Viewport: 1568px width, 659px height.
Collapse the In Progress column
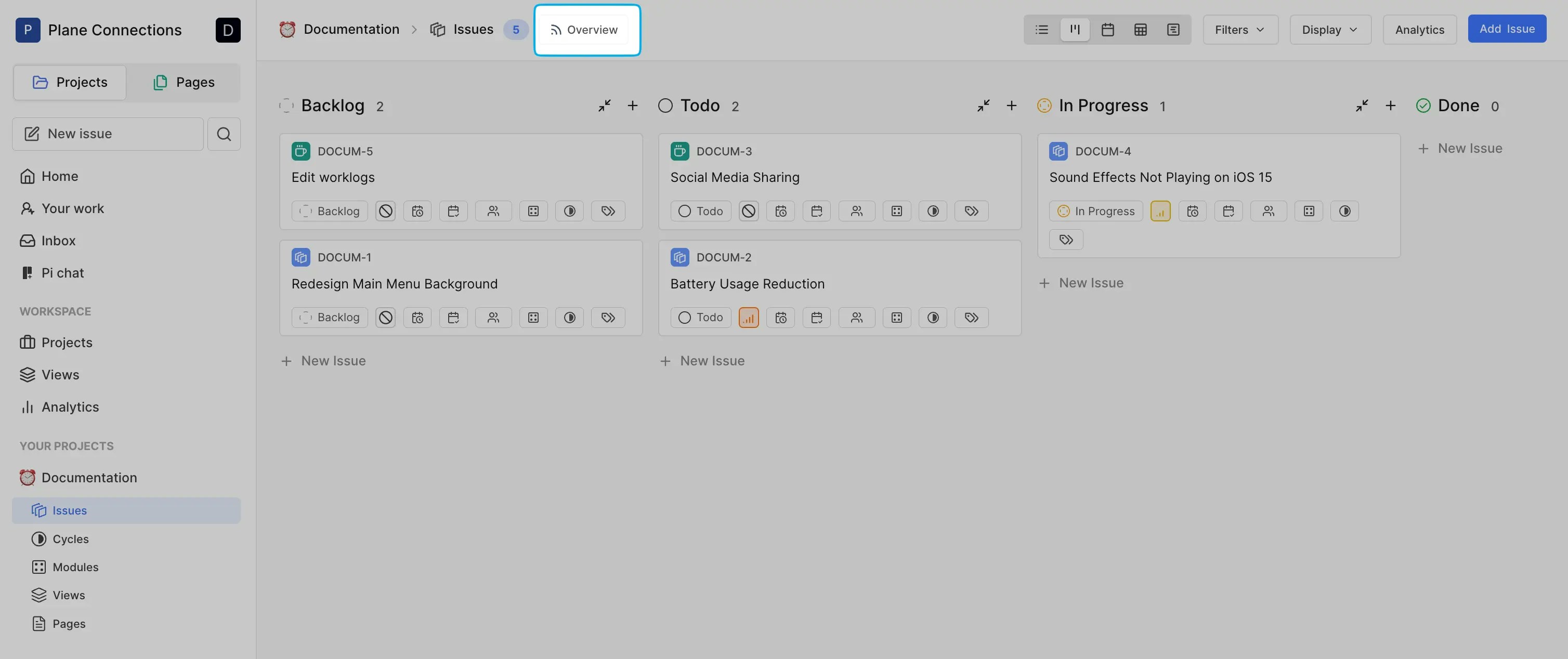[1362, 106]
